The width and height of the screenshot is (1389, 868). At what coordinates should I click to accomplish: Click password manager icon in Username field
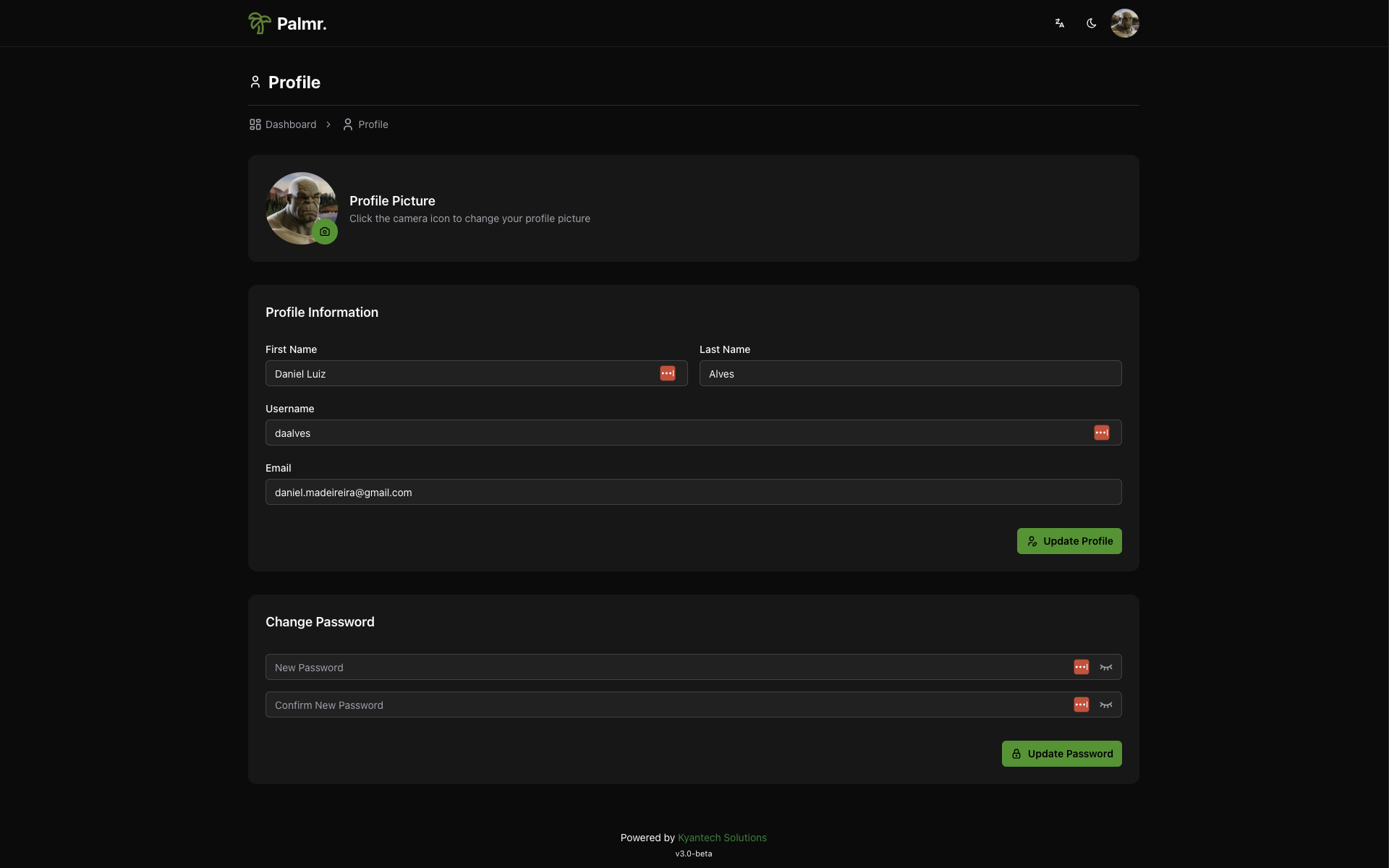1101,433
